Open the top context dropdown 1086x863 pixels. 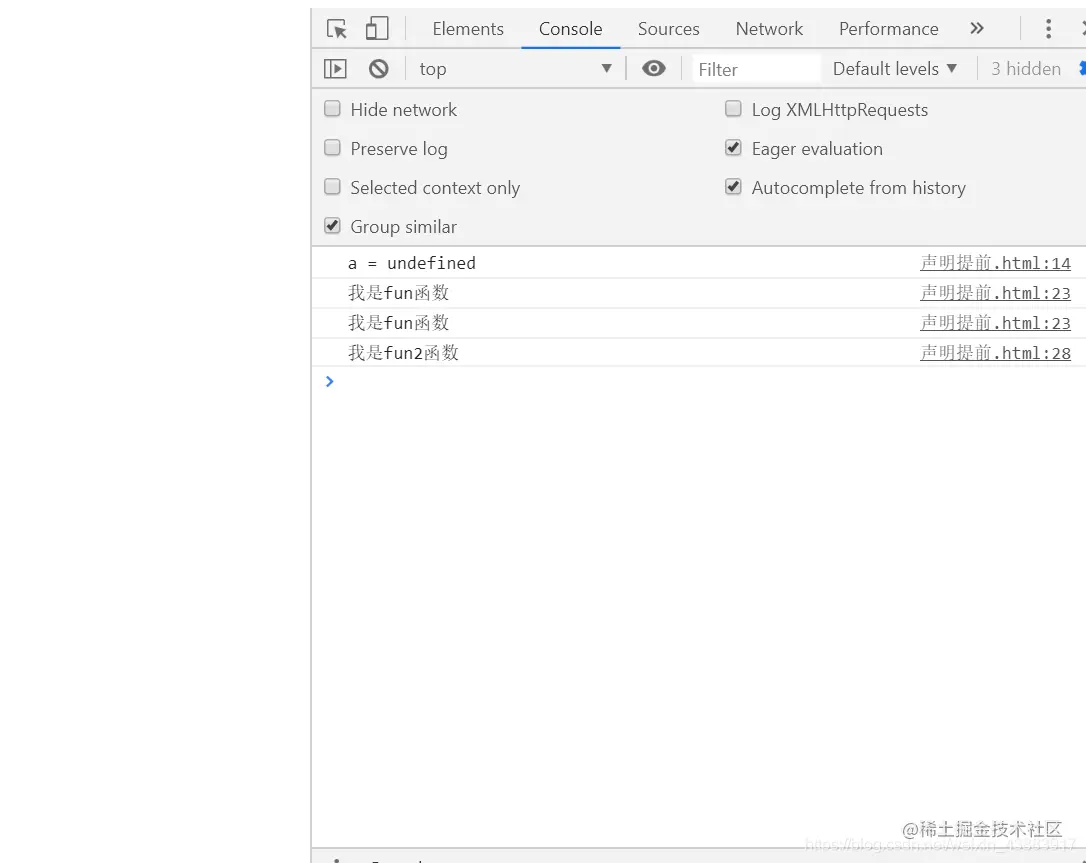tap(515, 69)
